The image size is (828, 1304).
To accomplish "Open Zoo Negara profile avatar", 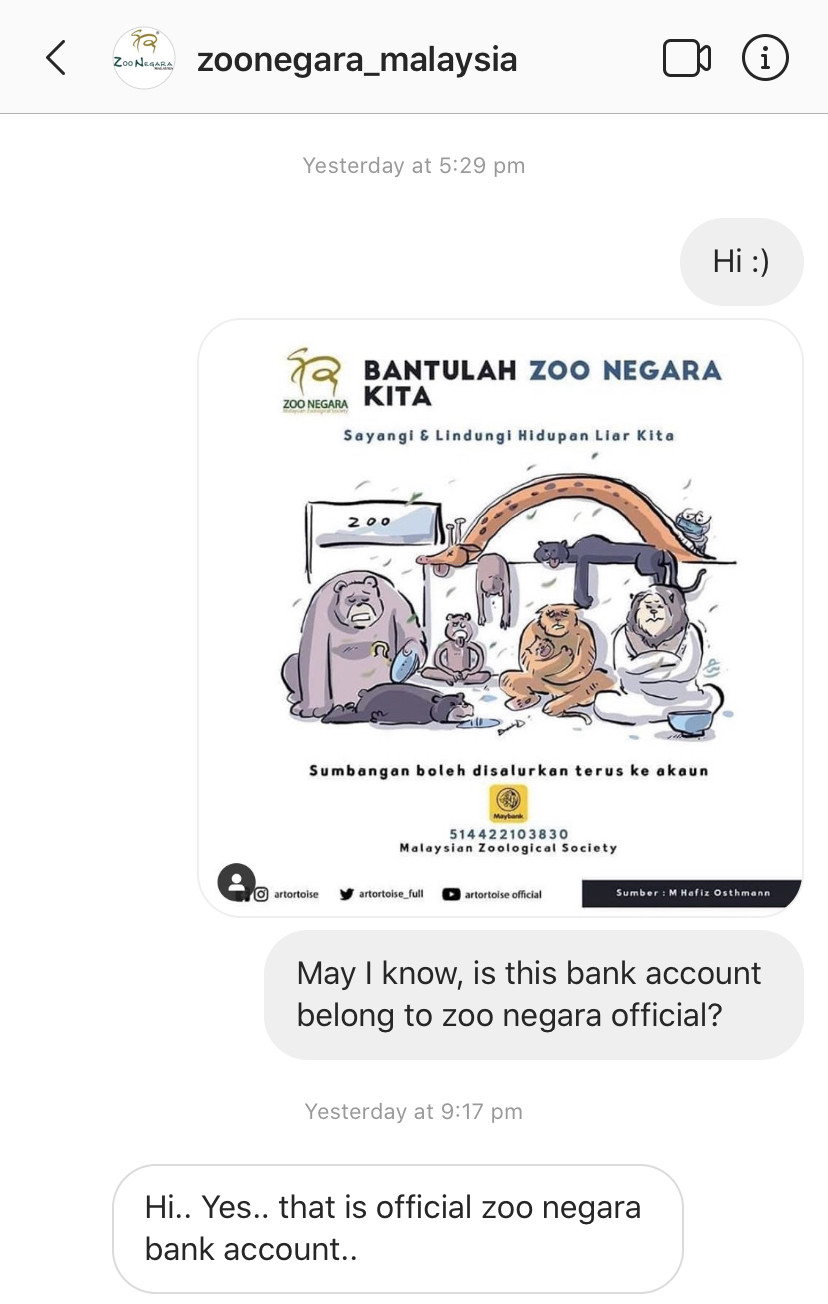I will (x=144, y=58).
